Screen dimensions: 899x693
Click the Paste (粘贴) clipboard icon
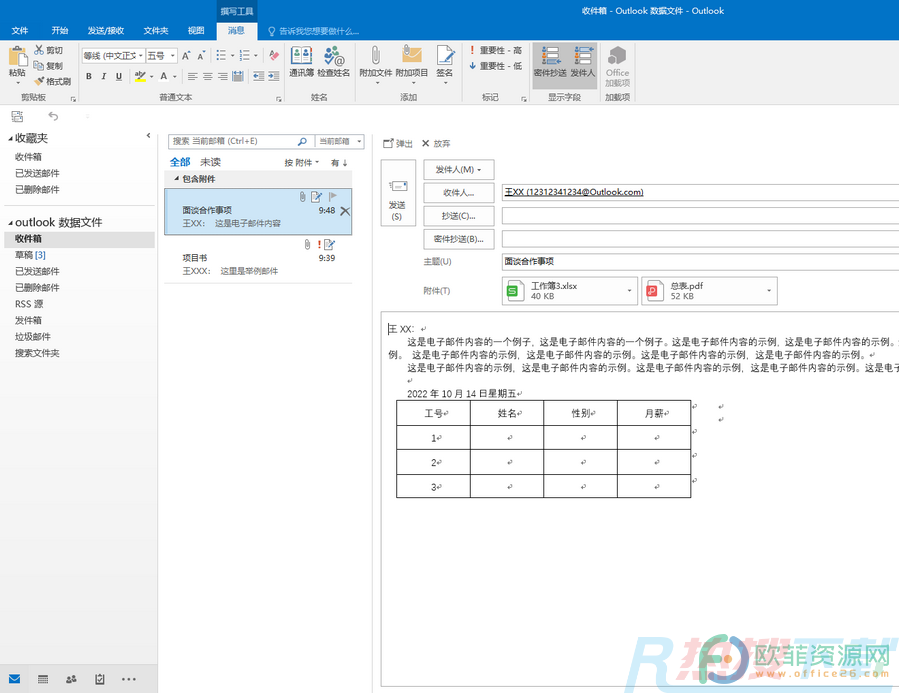17,57
